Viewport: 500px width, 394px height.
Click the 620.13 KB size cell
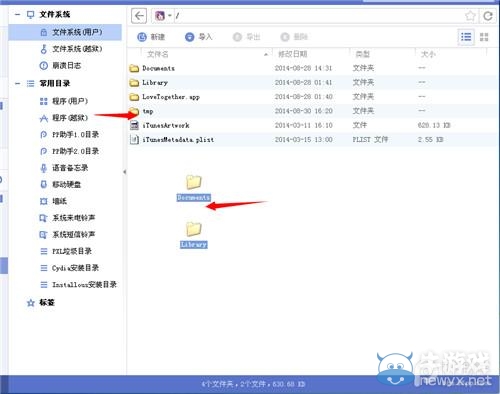click(x=434, y=125)
